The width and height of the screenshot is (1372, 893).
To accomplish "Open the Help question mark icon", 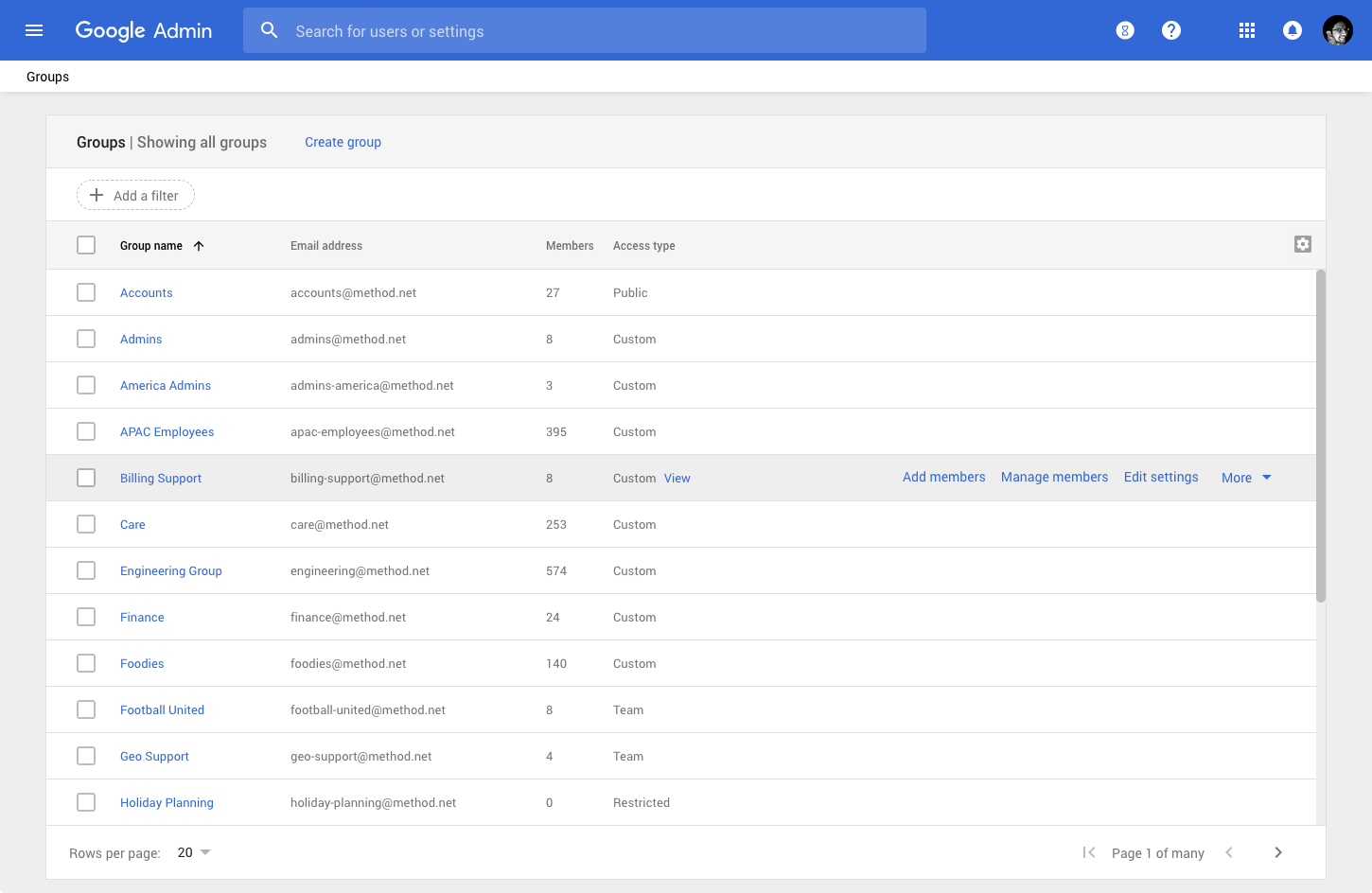I will (x=1171, y=30).
